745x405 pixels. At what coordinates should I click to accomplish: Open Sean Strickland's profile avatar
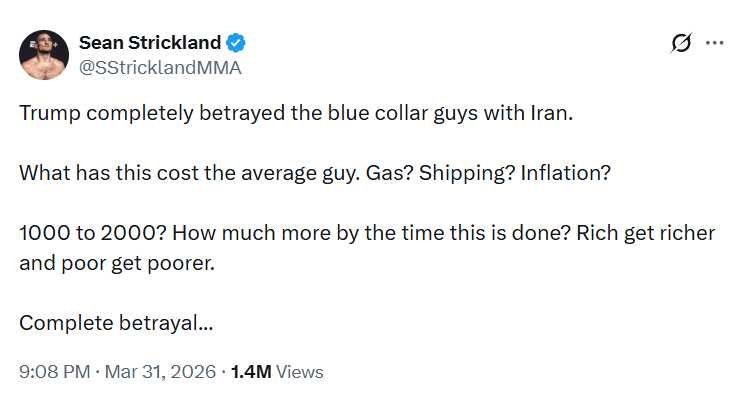[44, 55]
